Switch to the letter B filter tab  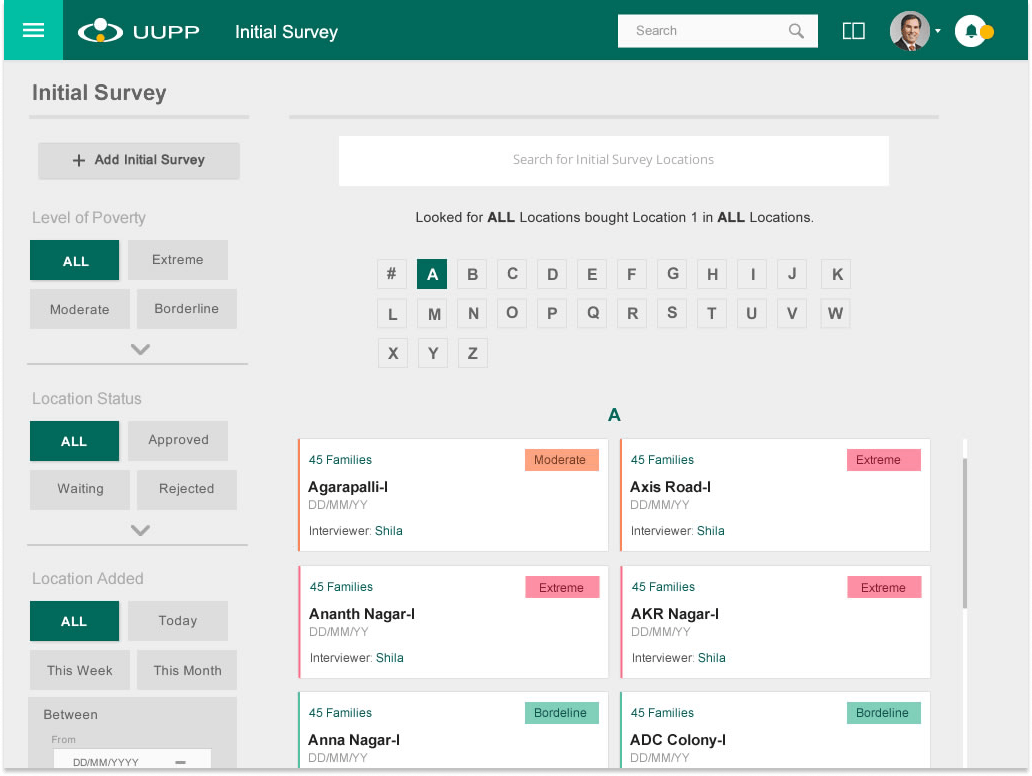[472, 273]
